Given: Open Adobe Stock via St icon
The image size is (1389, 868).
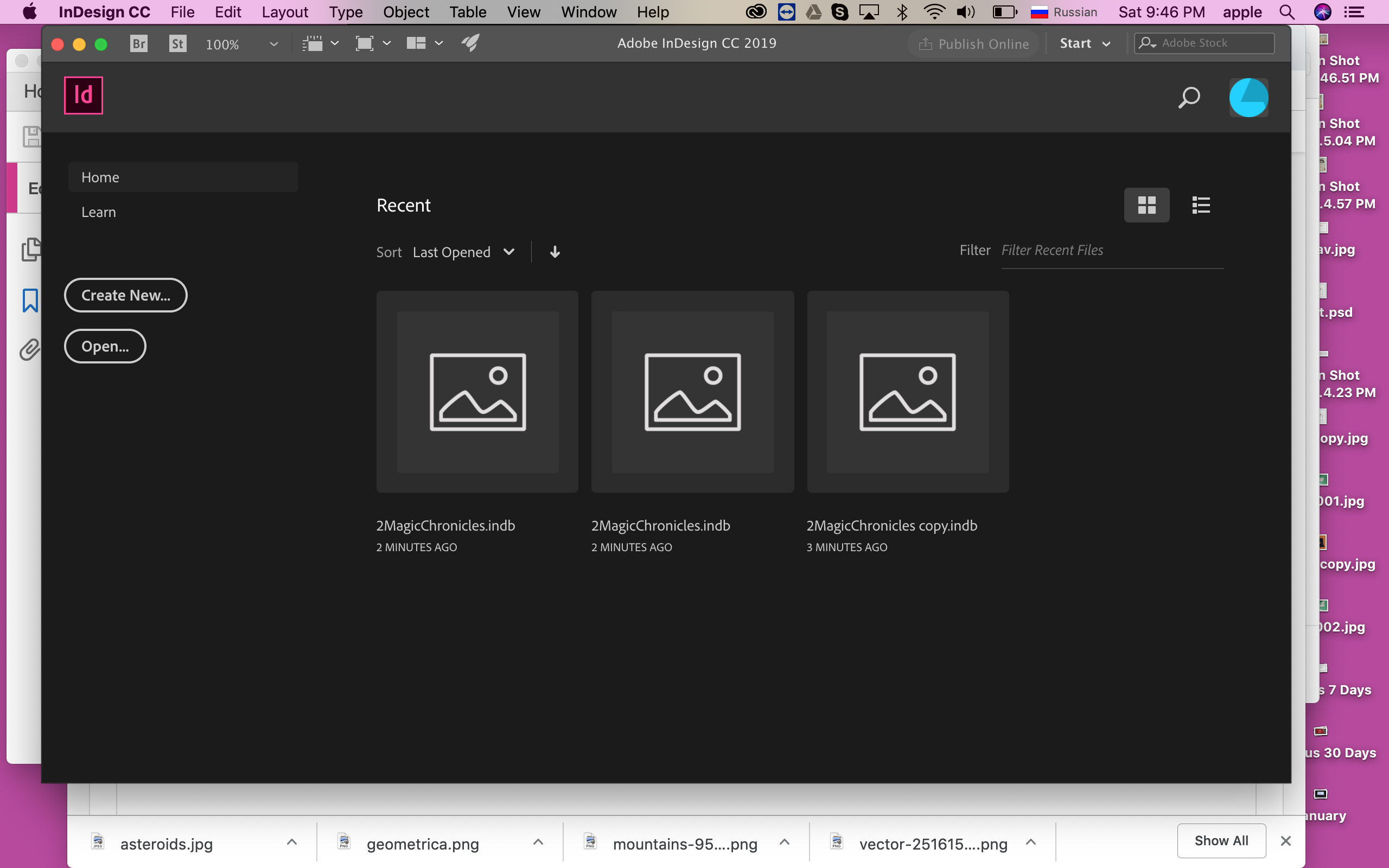Looking at the screenshot, I should [178, 43].
